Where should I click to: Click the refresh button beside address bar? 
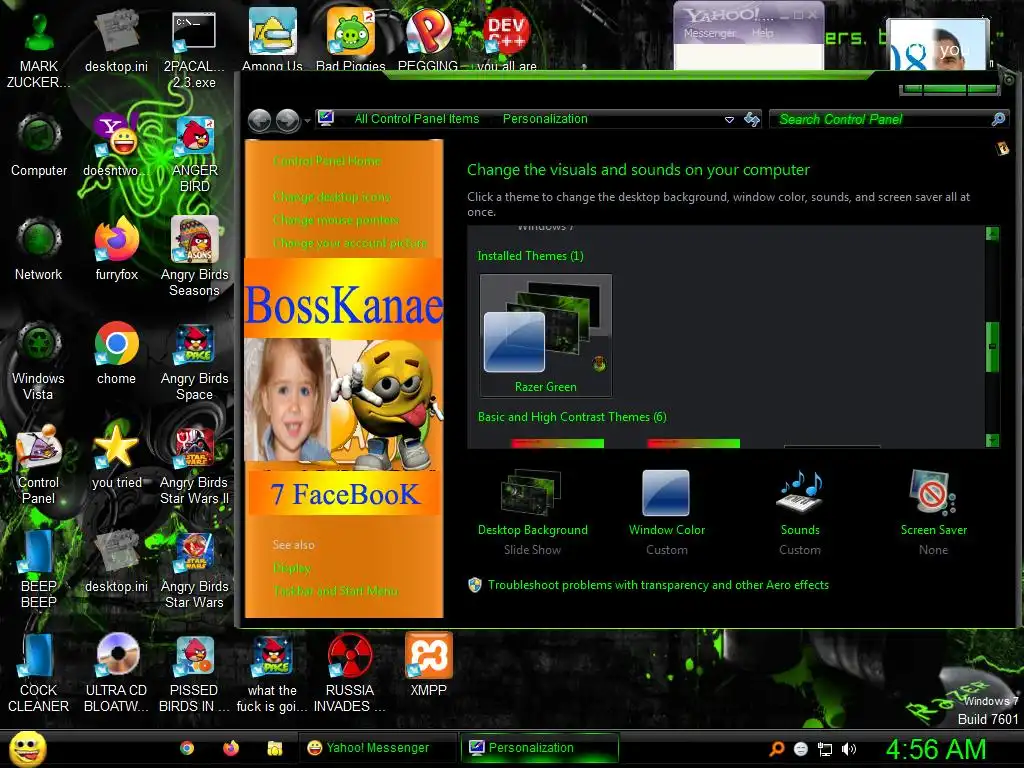pyautogui.click(x=752, y=119)
